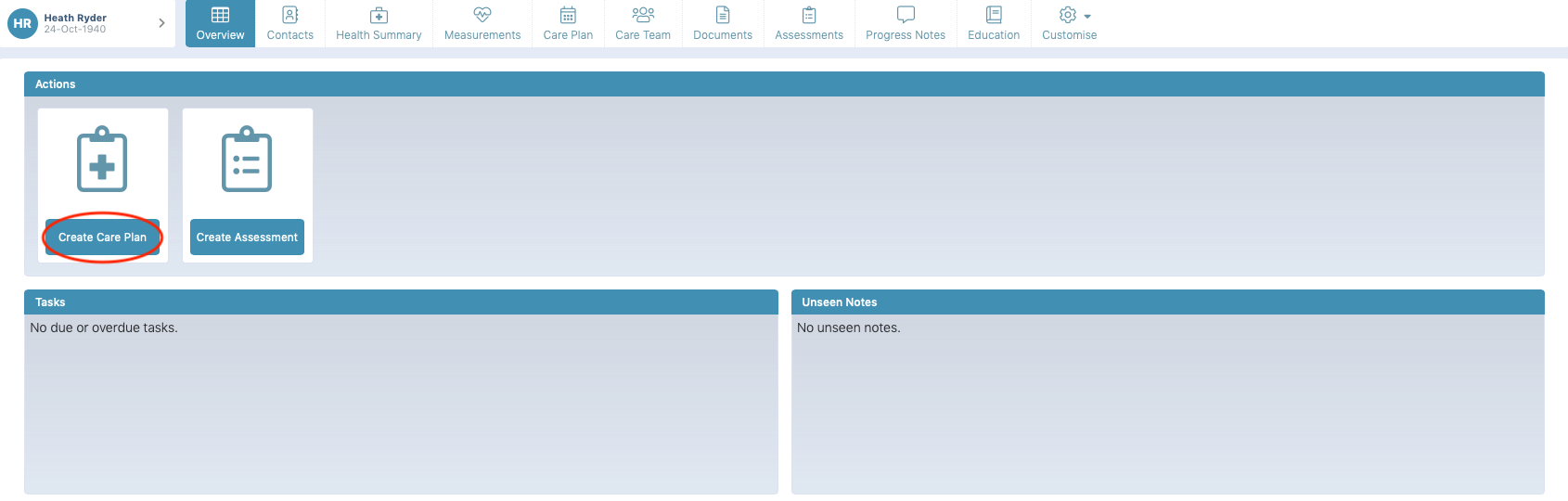
Task: Switch to the Overview tab label
Action: coord(220,35)
